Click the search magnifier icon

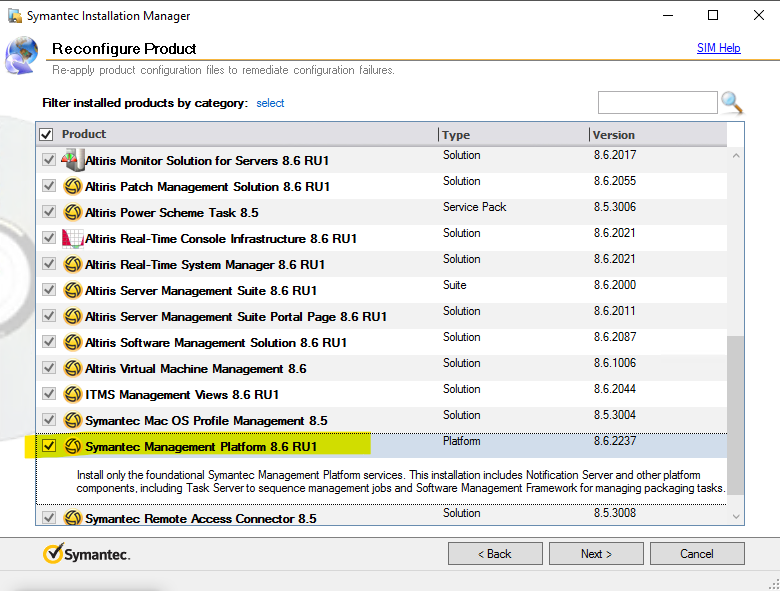point(733,102)
